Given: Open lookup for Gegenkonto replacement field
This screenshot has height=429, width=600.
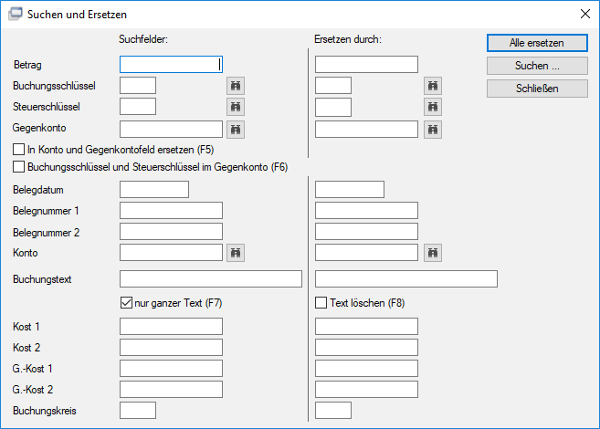Looking at the screenshot, I should 433,129.
